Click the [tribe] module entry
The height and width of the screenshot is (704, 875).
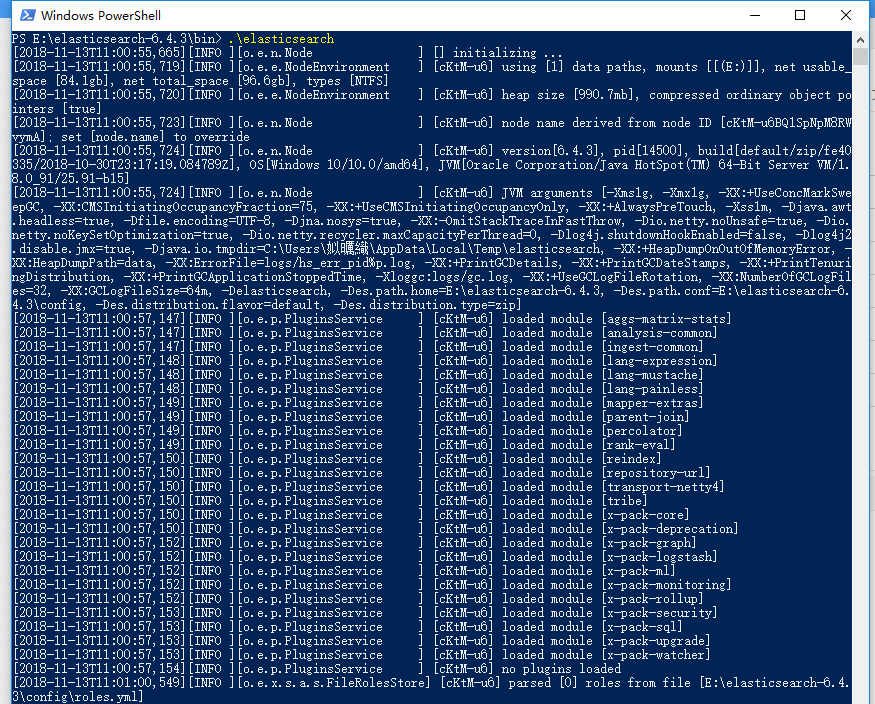pos(624,500)
